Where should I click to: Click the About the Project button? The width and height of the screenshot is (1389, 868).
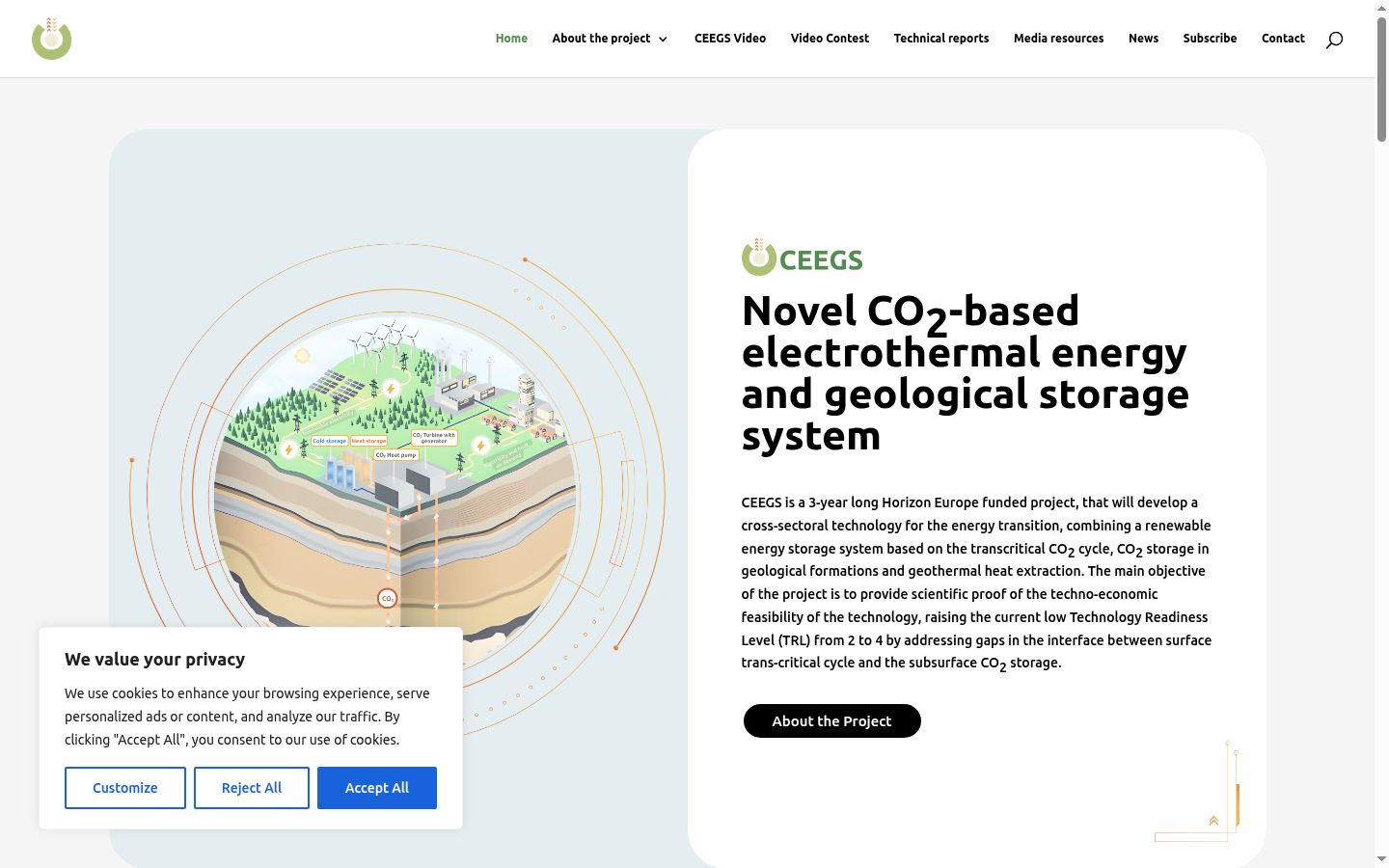831,720
